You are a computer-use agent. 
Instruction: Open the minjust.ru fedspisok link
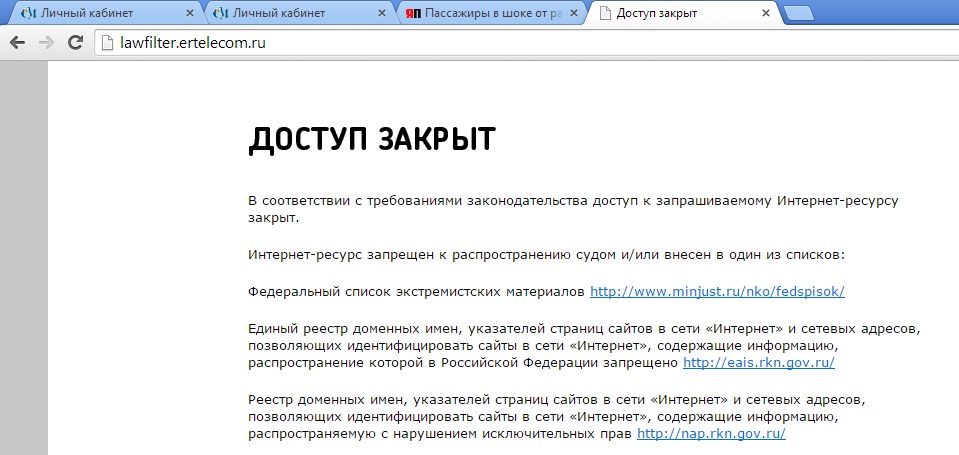(717, 292)
